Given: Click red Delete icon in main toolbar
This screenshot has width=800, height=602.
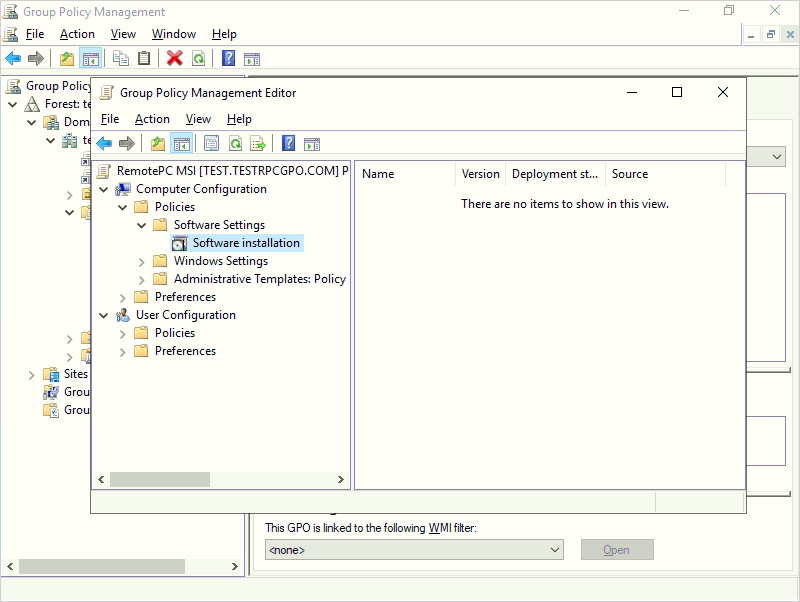Looking at the screenshot, I should click(x=174, y=58).
